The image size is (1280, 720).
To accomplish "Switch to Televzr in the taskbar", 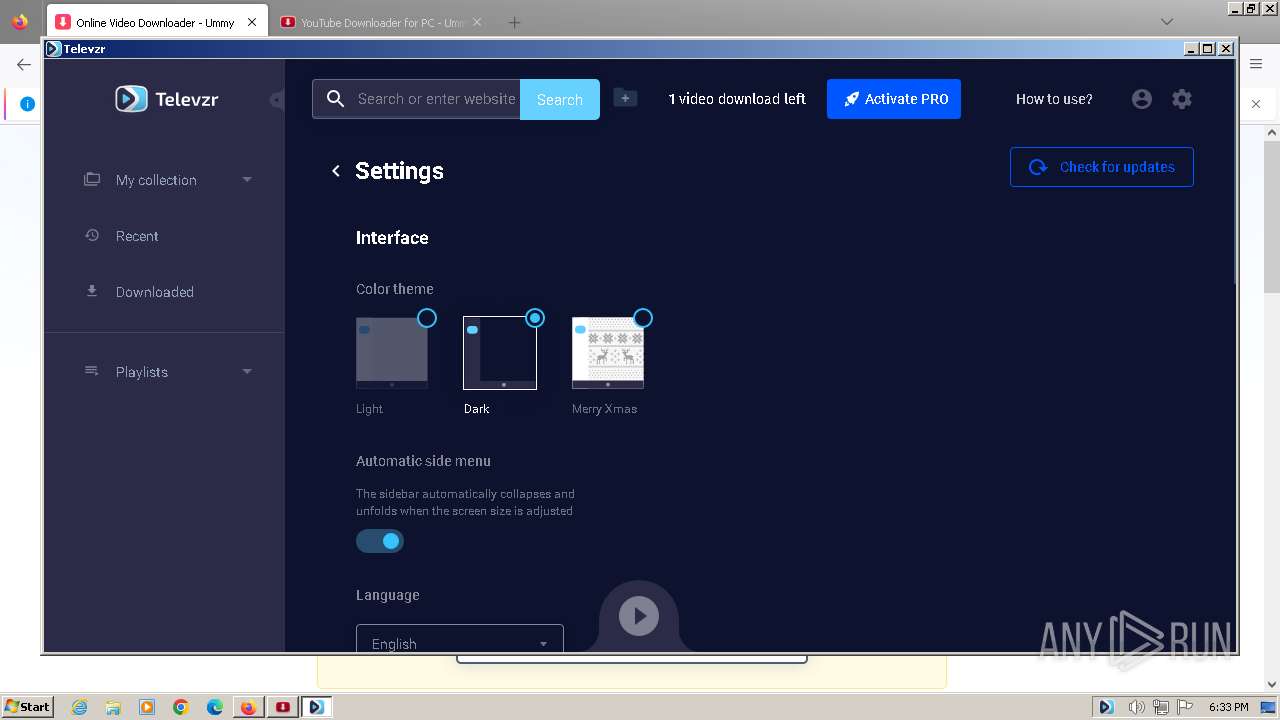I will [317, 707].
